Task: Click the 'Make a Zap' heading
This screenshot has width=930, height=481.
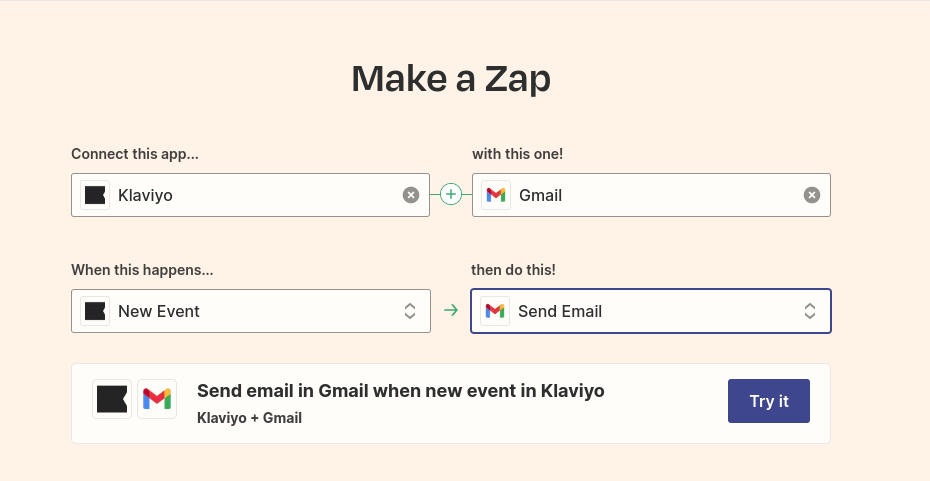Action: pyautogui.click(x=451, y=79)
